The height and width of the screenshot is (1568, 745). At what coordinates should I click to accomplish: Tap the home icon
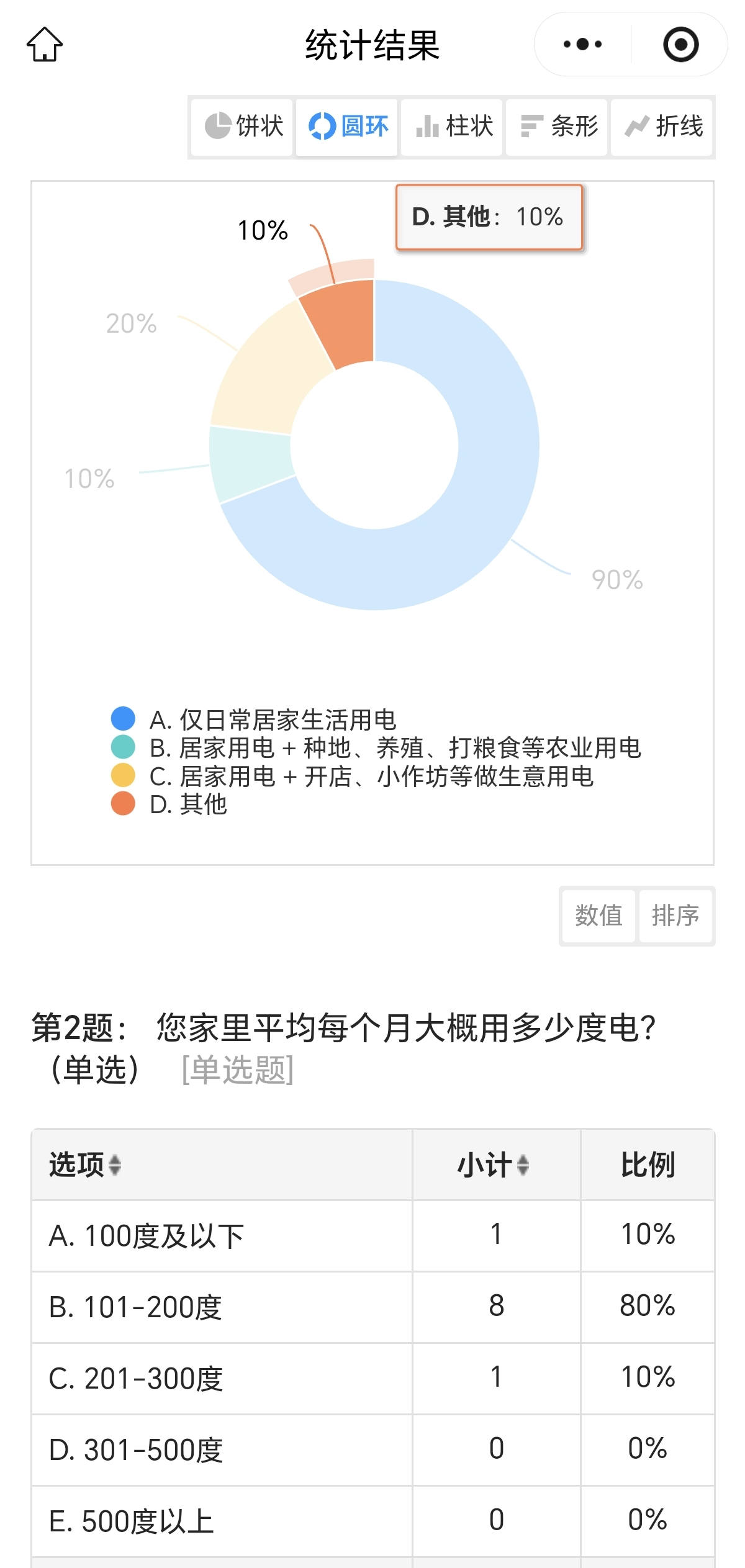[45, 44]
